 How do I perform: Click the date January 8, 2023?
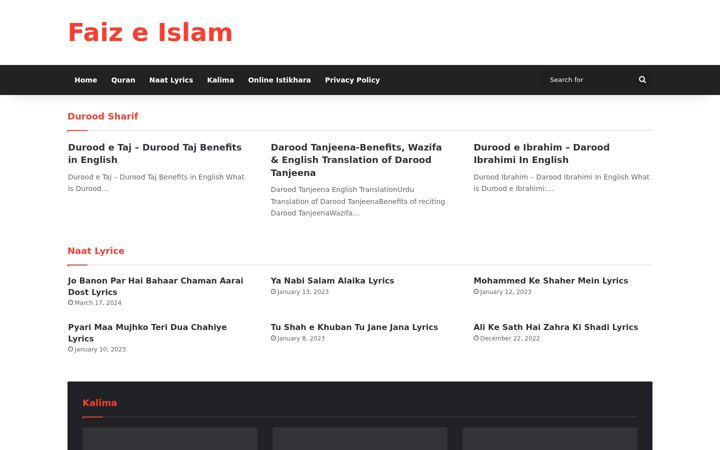pos(301,338)
